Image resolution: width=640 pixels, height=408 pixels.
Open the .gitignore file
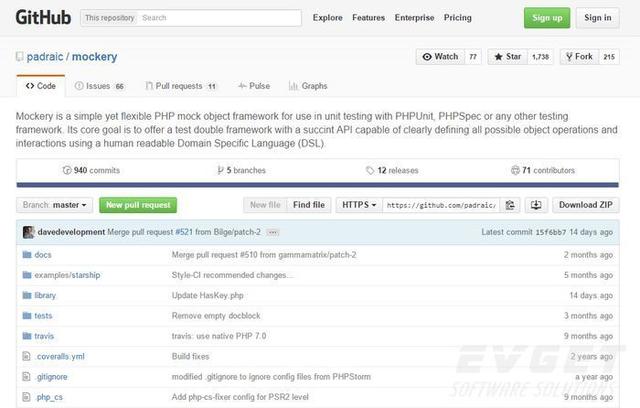[52, 377]
